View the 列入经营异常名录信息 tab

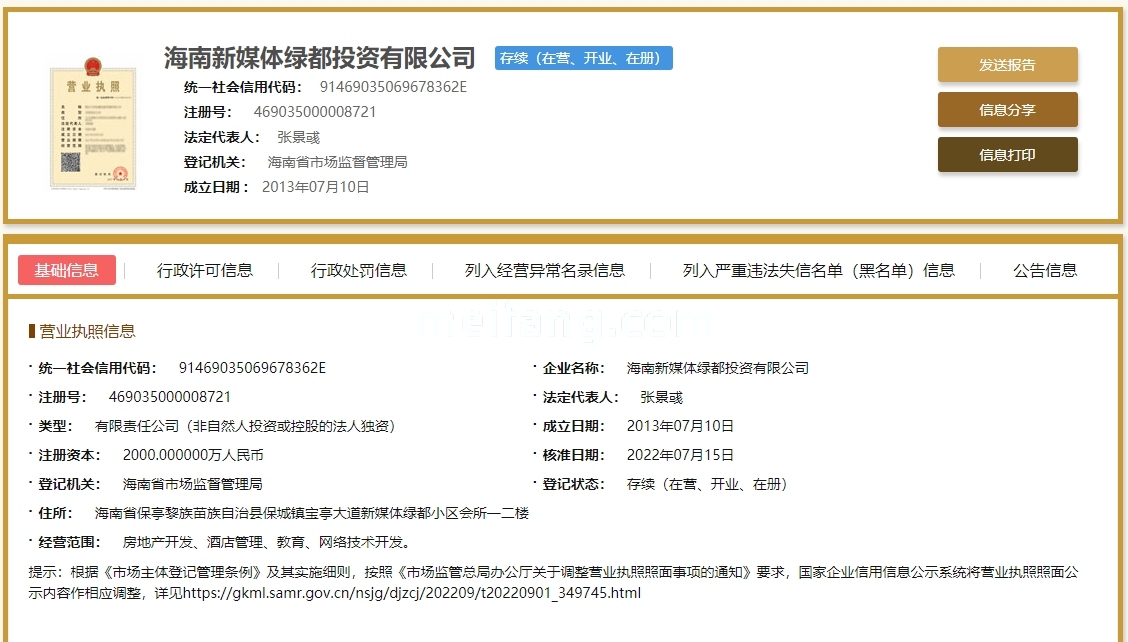click(543, 270)
